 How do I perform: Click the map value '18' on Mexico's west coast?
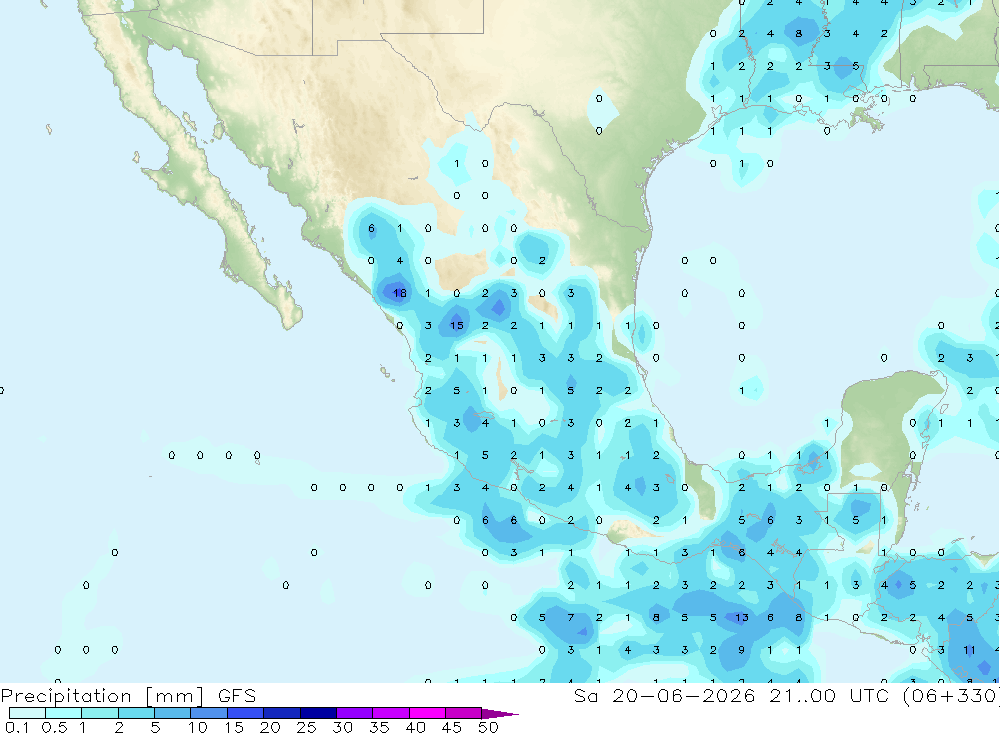point(400,293)
